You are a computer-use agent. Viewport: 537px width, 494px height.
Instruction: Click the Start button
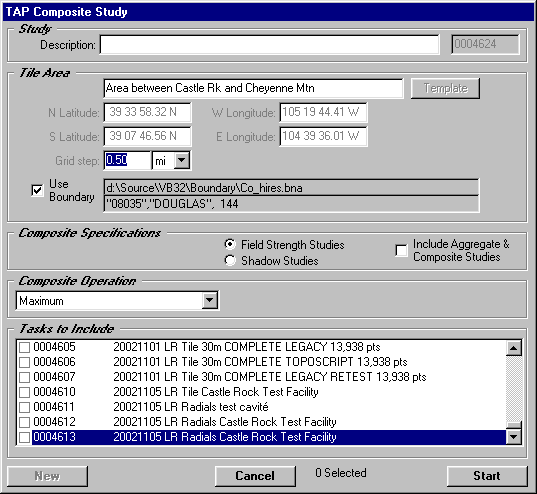(x=487, y=476)
